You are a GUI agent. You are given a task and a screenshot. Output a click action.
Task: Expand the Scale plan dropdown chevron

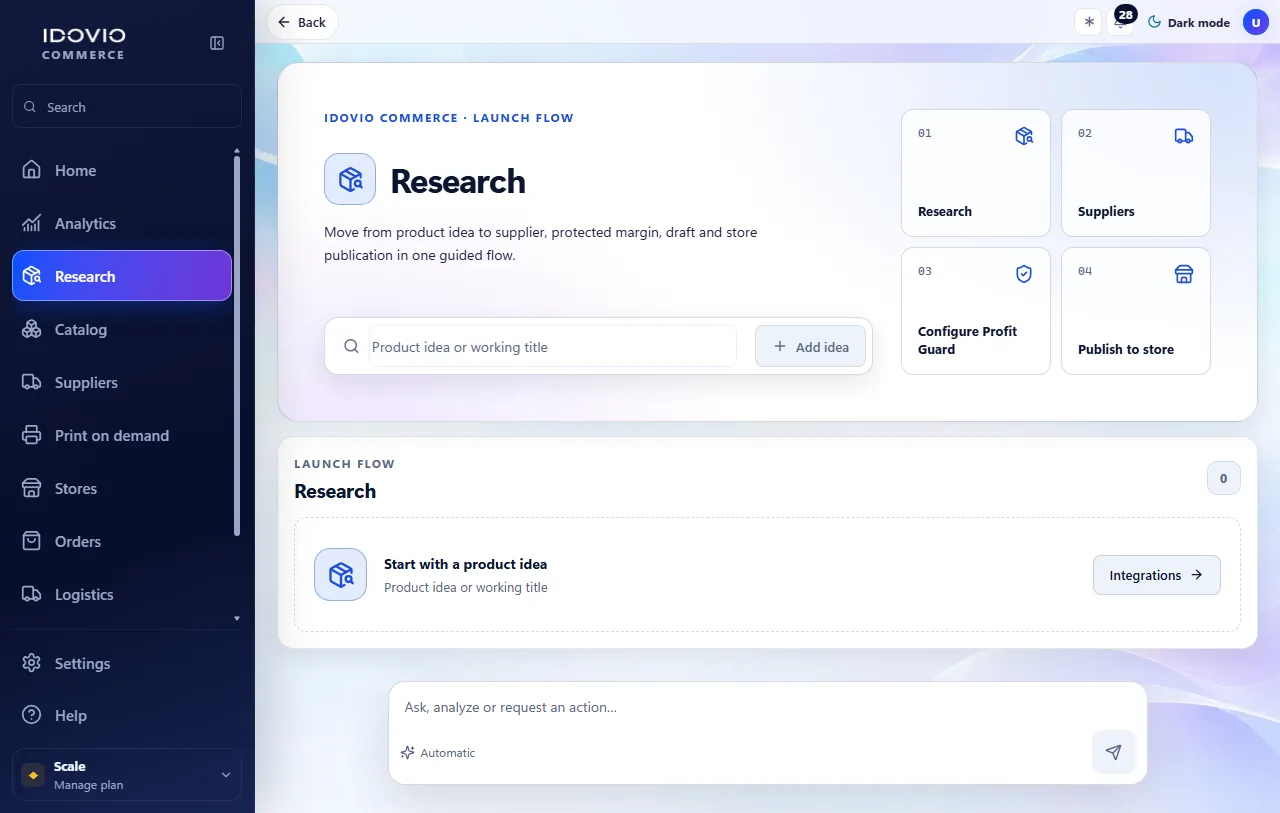tap(226, 775)
